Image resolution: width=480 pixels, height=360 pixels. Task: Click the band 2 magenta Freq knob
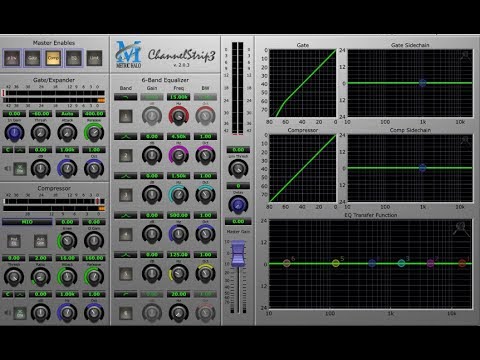(x=179, y=156)
